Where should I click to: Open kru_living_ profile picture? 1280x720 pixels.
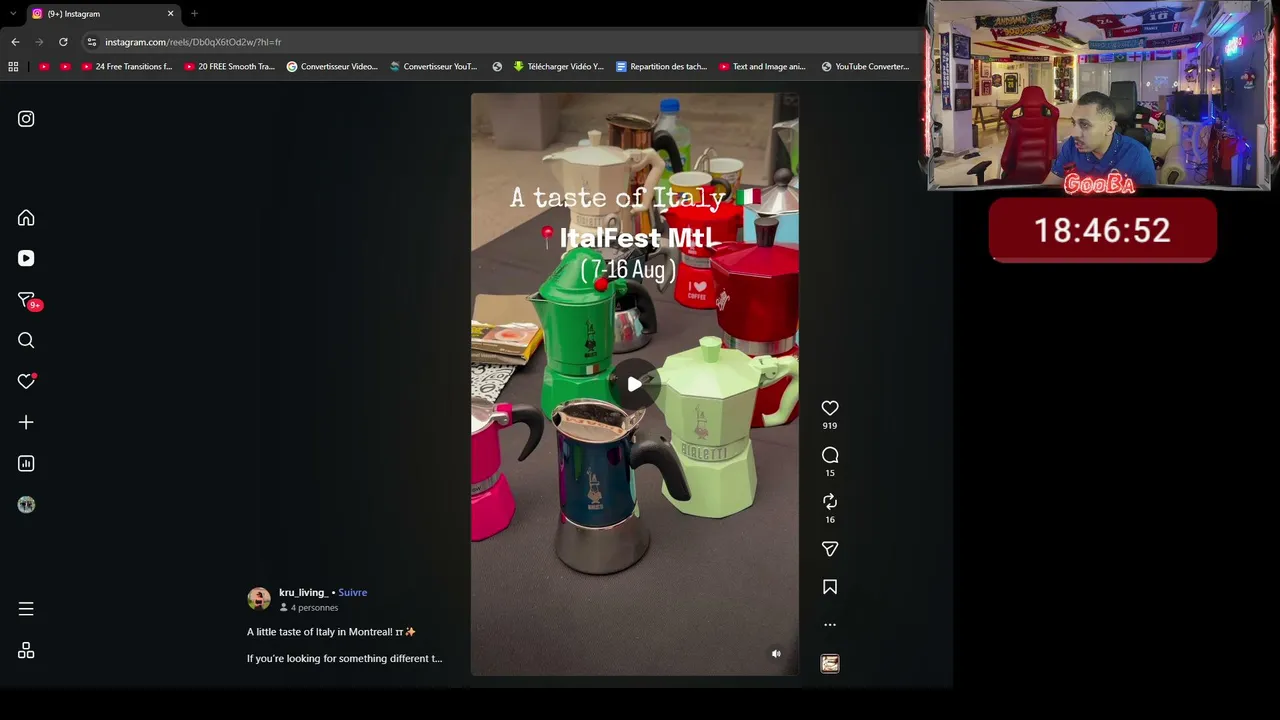[x=259, y=599]
